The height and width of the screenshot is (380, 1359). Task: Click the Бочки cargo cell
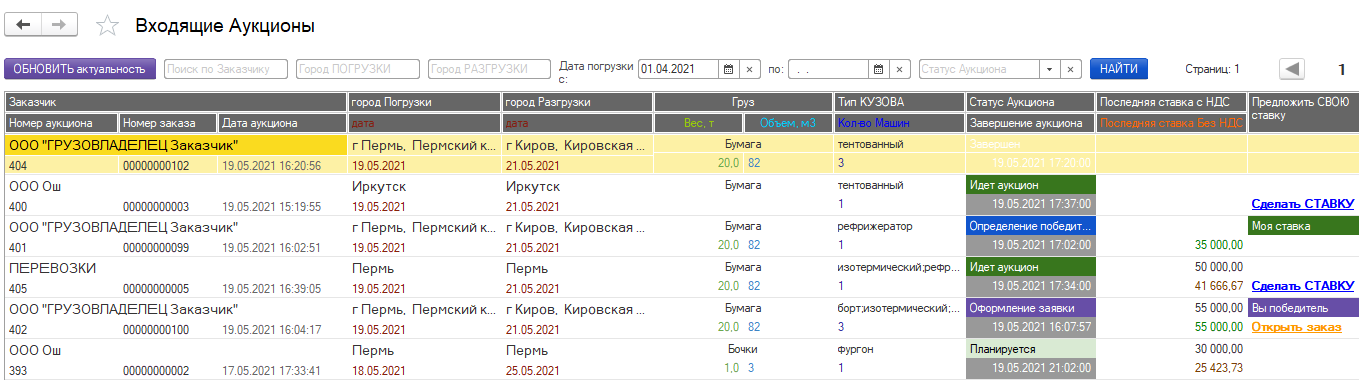(x=743, y=349)
